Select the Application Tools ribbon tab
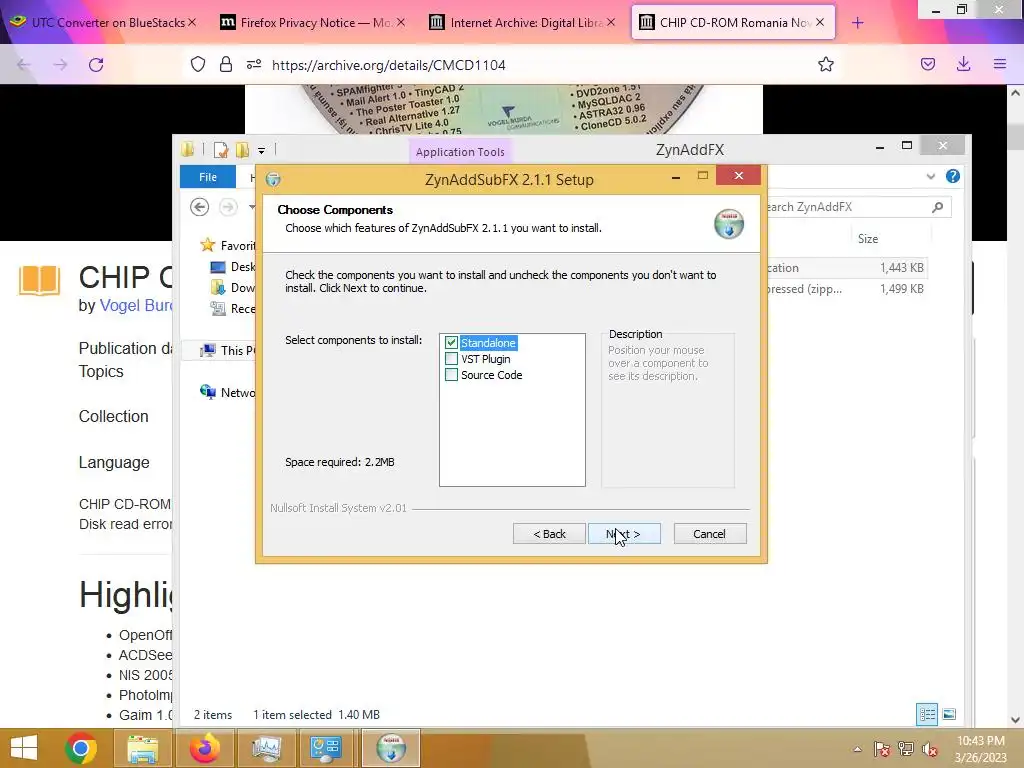Screen dimensions: 1024x768 [x=460, y=152]
